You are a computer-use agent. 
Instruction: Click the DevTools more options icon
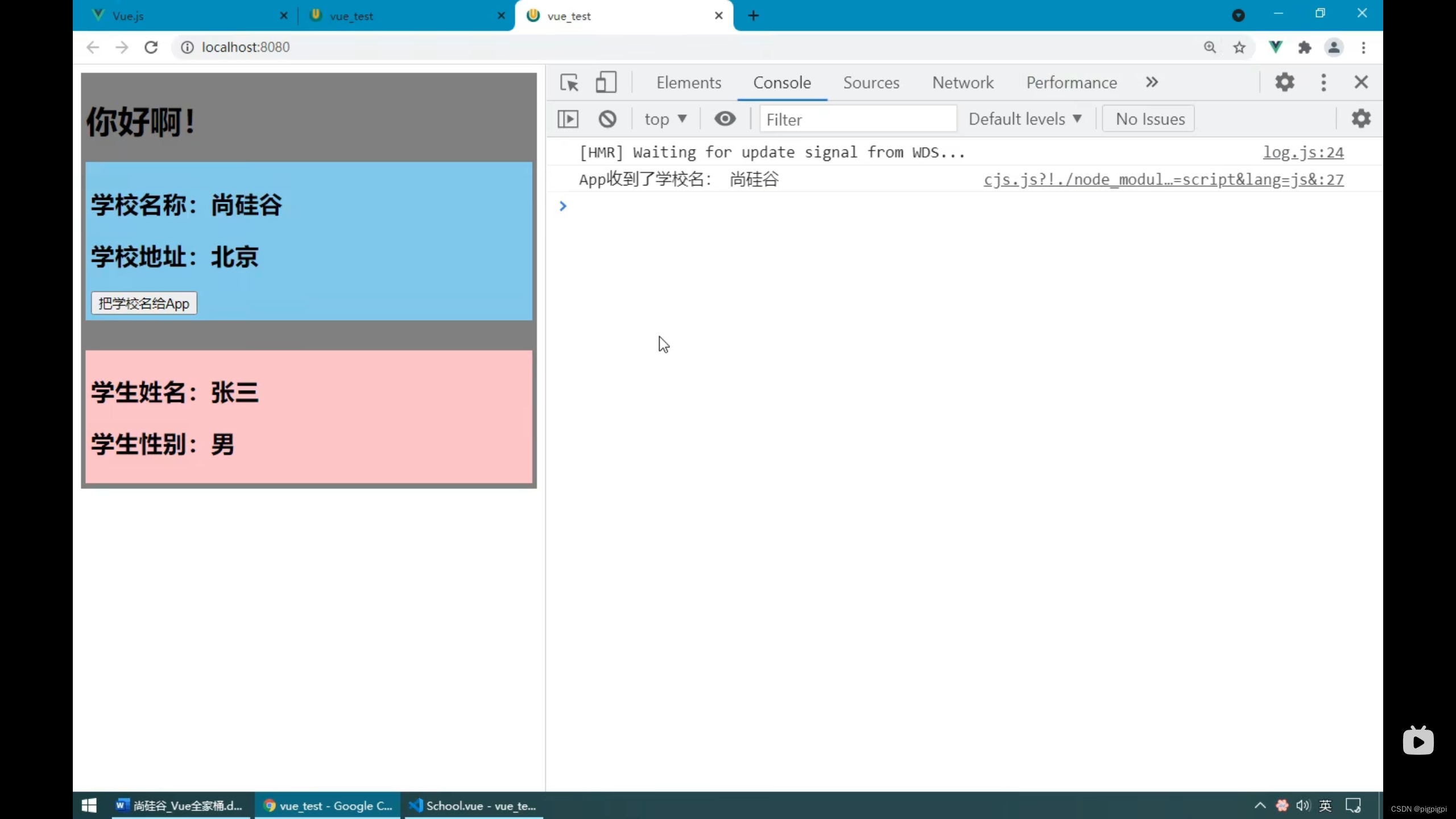[x=1324, y=82]
